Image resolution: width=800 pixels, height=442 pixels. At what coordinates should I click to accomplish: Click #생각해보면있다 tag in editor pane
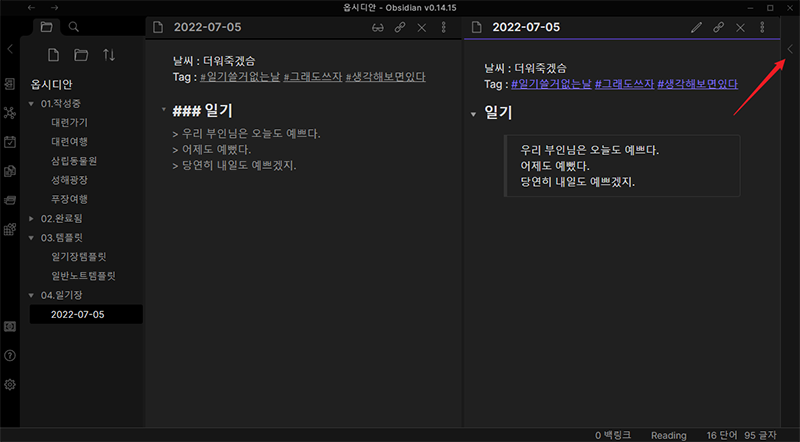(x=386, y=77)
